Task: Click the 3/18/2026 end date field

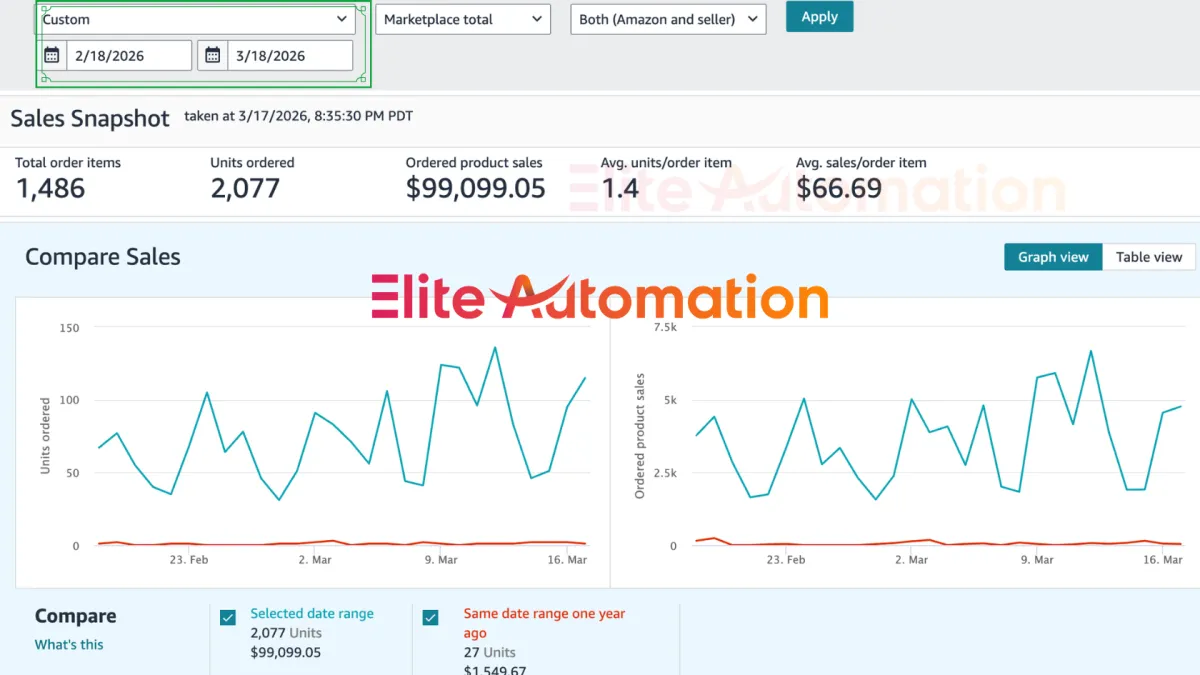Action: (290, 55)
